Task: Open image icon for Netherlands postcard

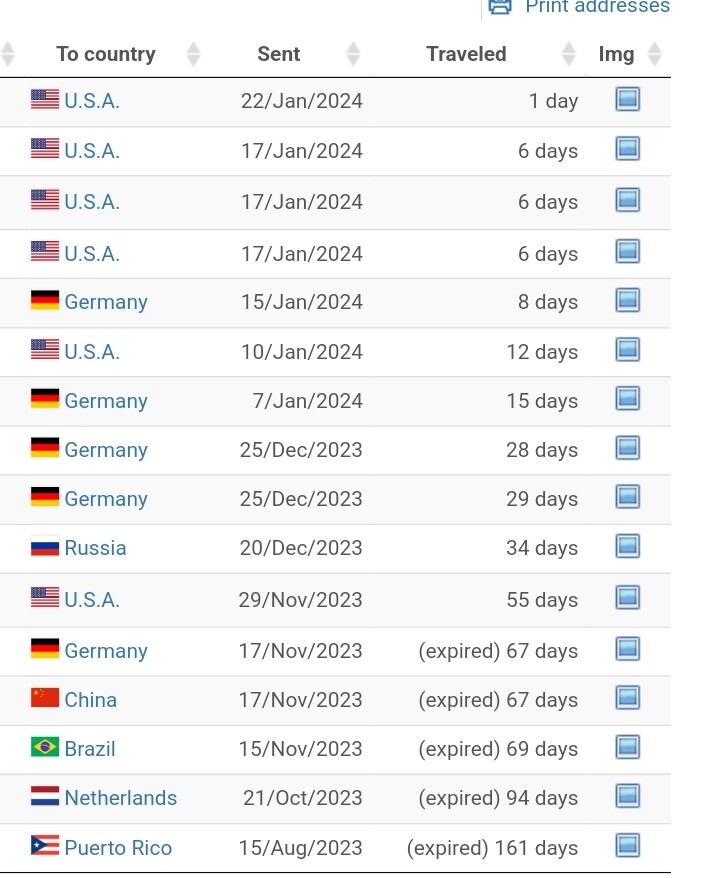Action: point(627,796)
